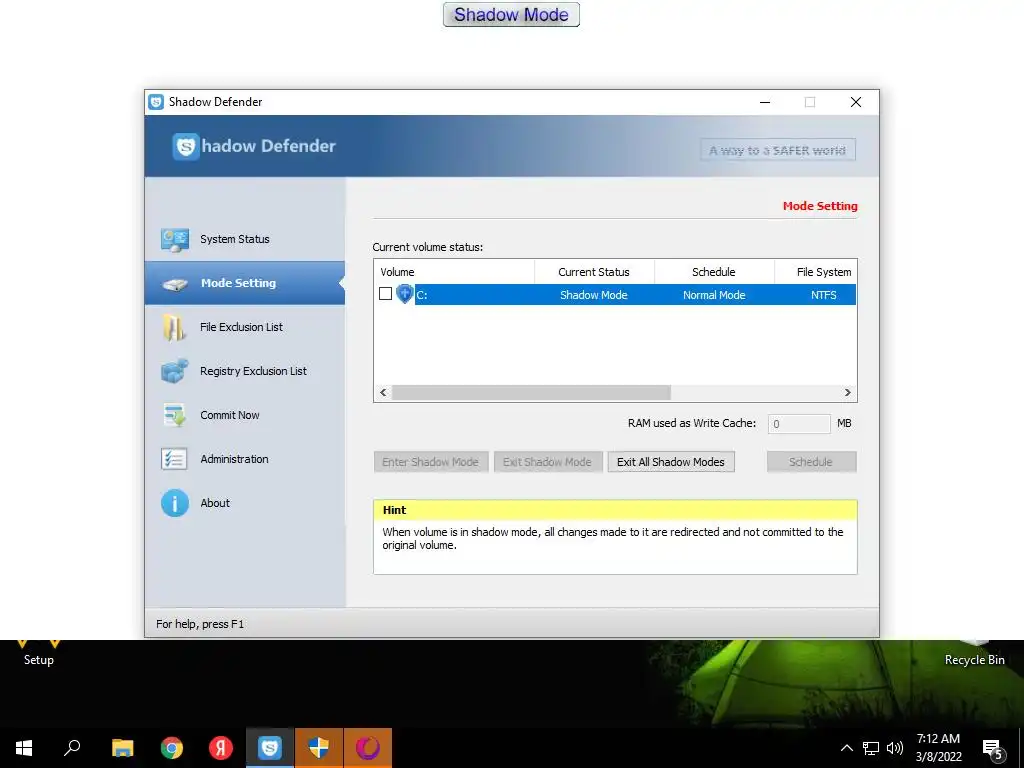This screenshot has width=1024, height=768.
Task: Minimize the Shadow Defender window
Action: 765,102
